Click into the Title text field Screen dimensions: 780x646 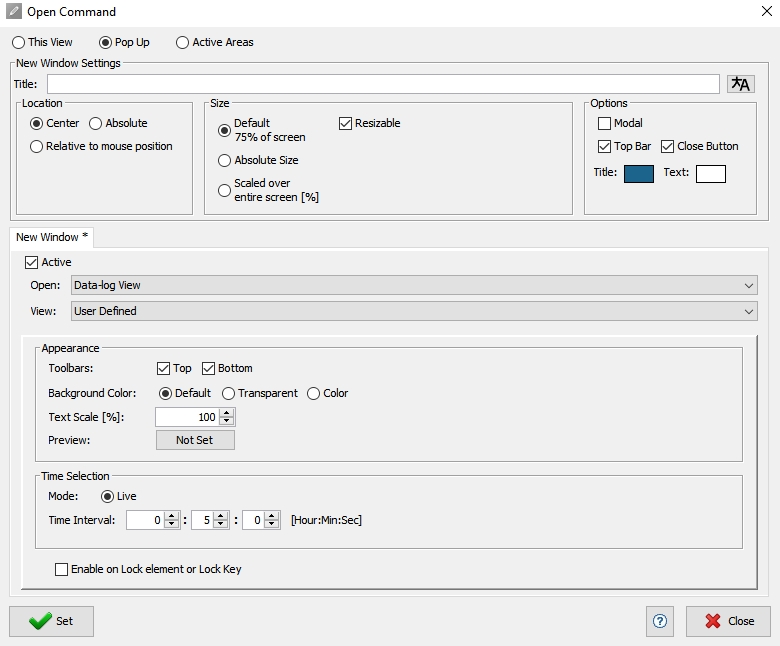[x=383, y=84]
